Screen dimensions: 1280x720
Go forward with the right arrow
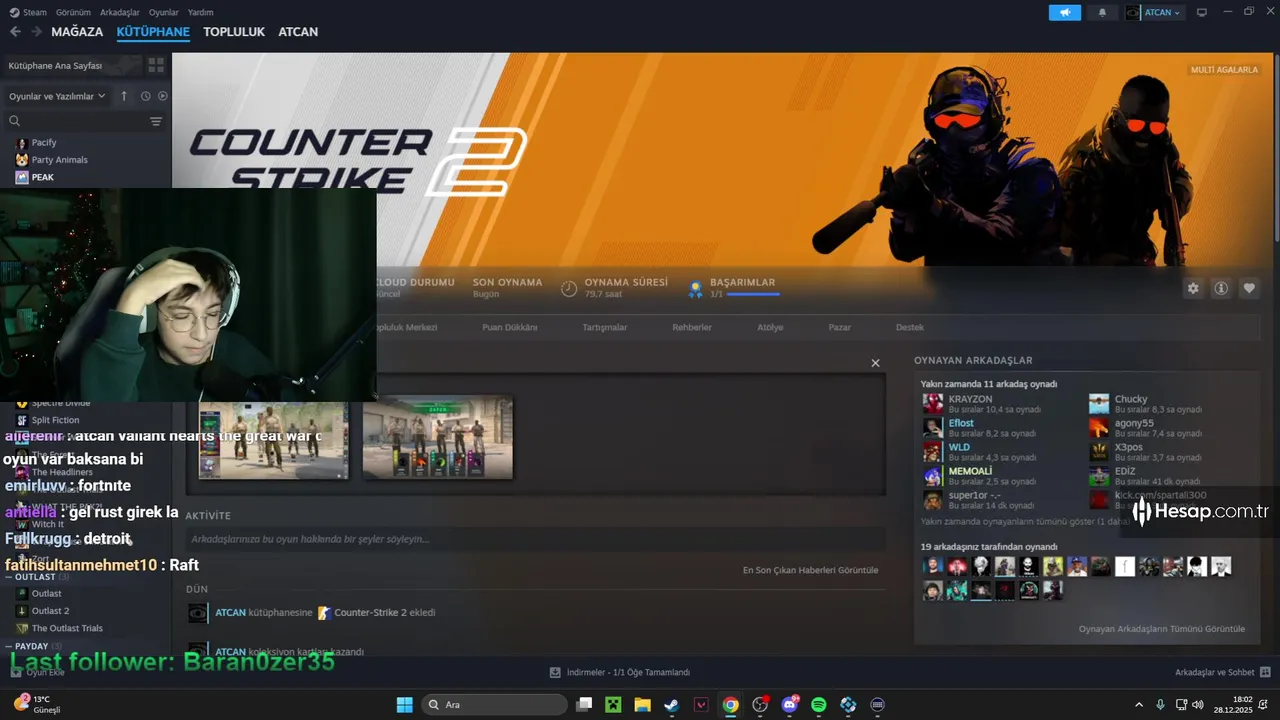click(x=36, y=32)
